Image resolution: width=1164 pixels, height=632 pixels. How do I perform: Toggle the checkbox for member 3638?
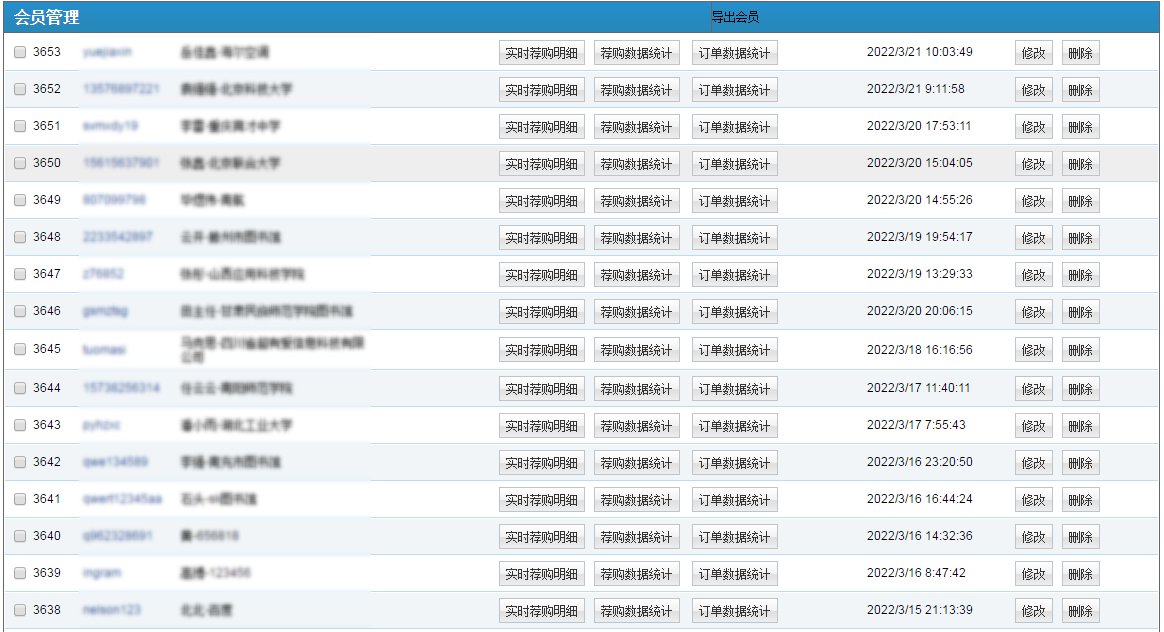(20, 610)
